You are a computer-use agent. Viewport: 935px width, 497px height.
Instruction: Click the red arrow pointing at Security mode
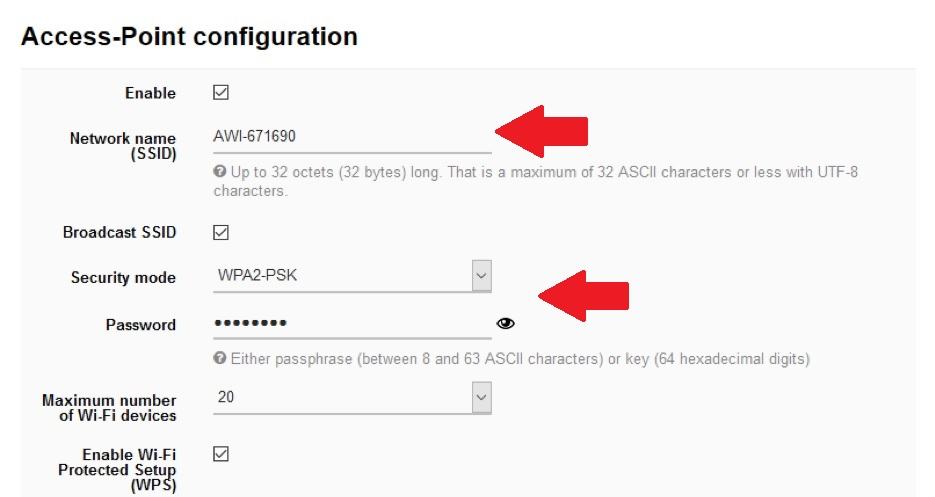coord(584,295)
